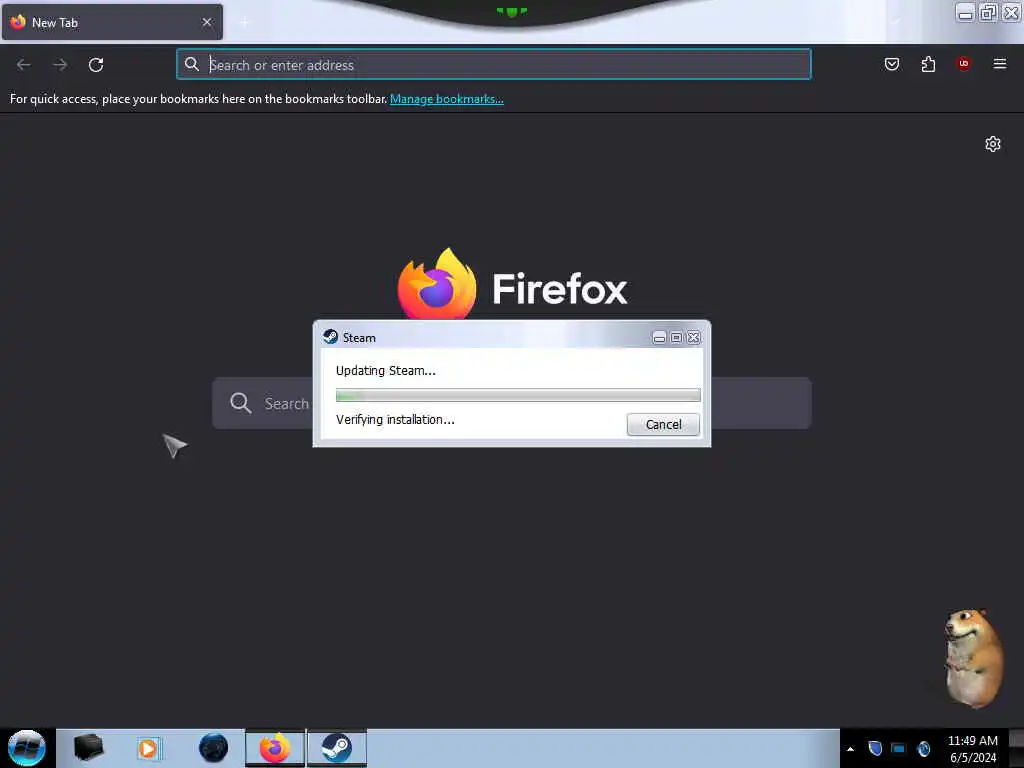Open the clock showing 11:49 AM
1024x768 pixels.
(x=972, y=748)
